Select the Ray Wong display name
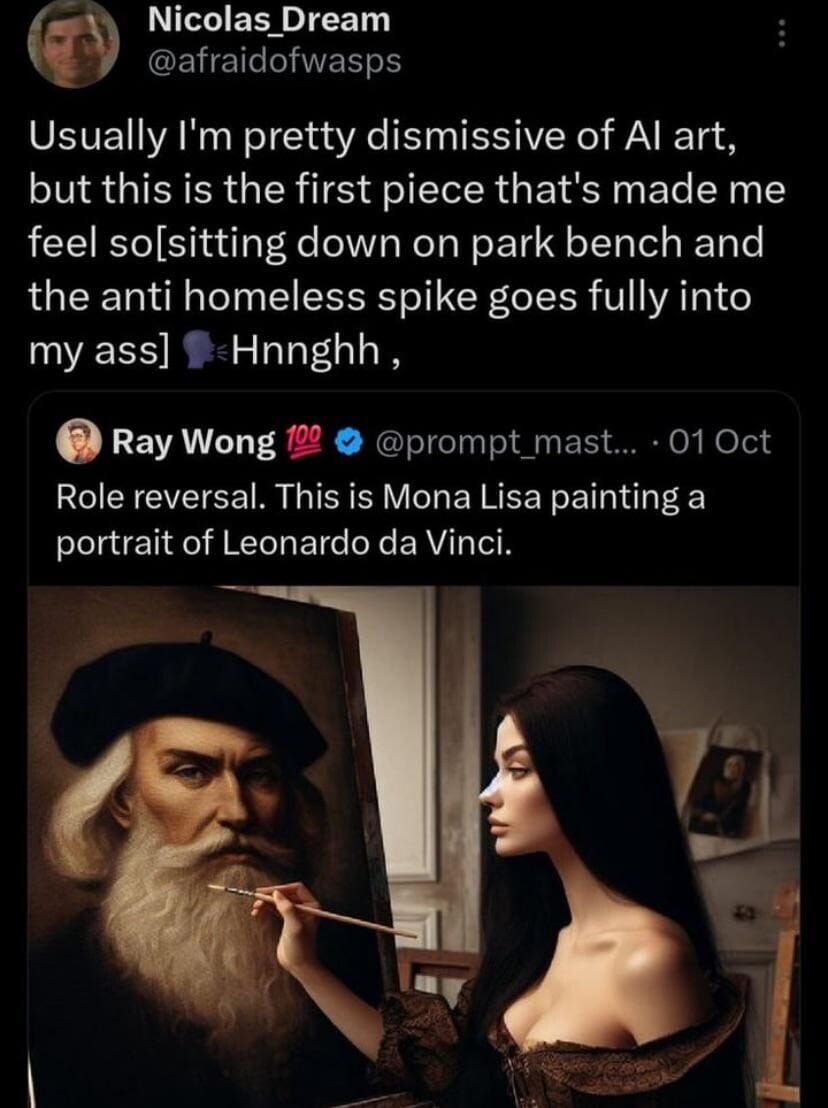This screenshot has width=828, height=1108. click(x=193, y=441)
